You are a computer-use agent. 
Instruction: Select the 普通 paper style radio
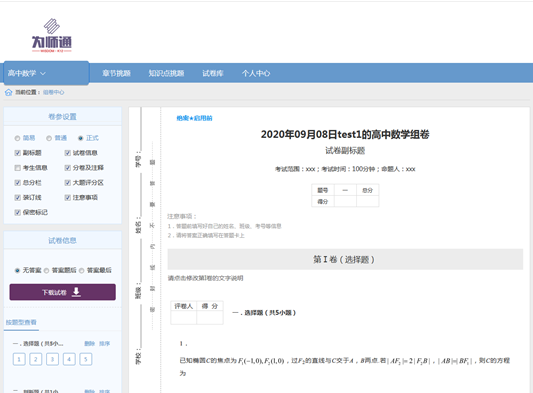49,138
